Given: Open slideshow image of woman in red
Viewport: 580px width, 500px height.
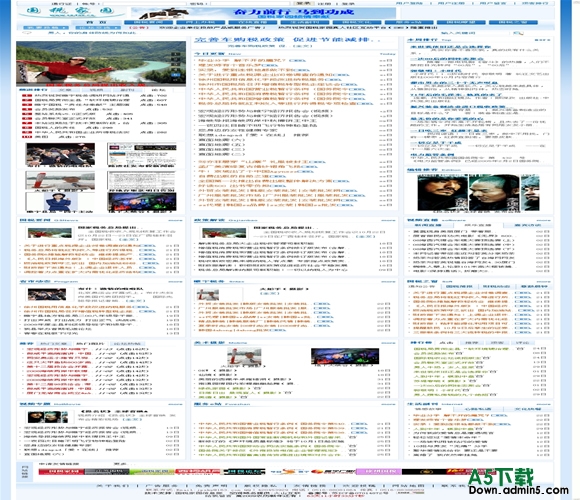Looking at the screenshot, I should pyautogui.click(x=101, y=63).
